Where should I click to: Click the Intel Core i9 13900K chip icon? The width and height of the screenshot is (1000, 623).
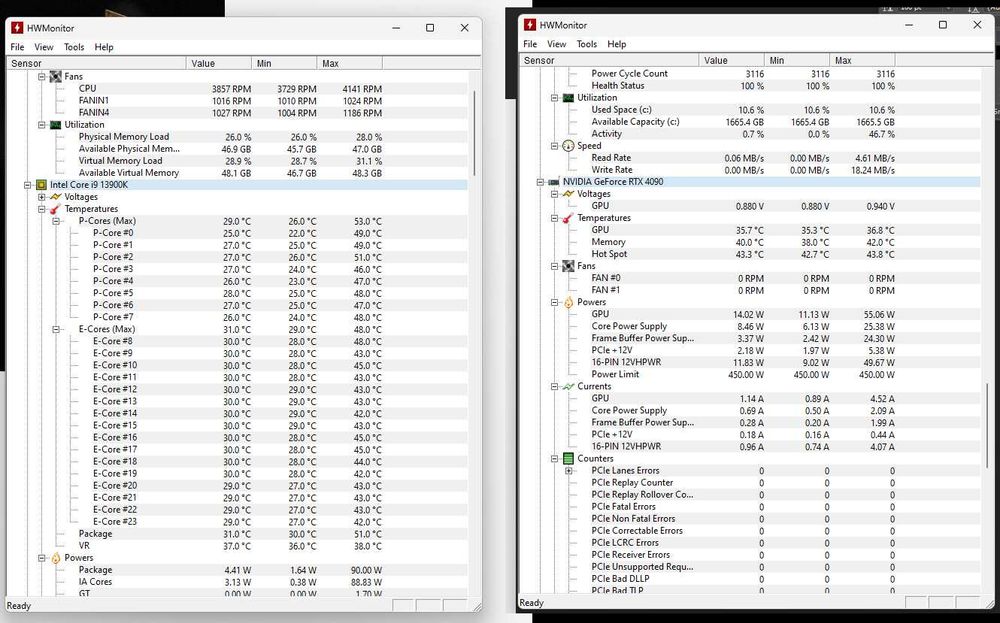(41, 185)
